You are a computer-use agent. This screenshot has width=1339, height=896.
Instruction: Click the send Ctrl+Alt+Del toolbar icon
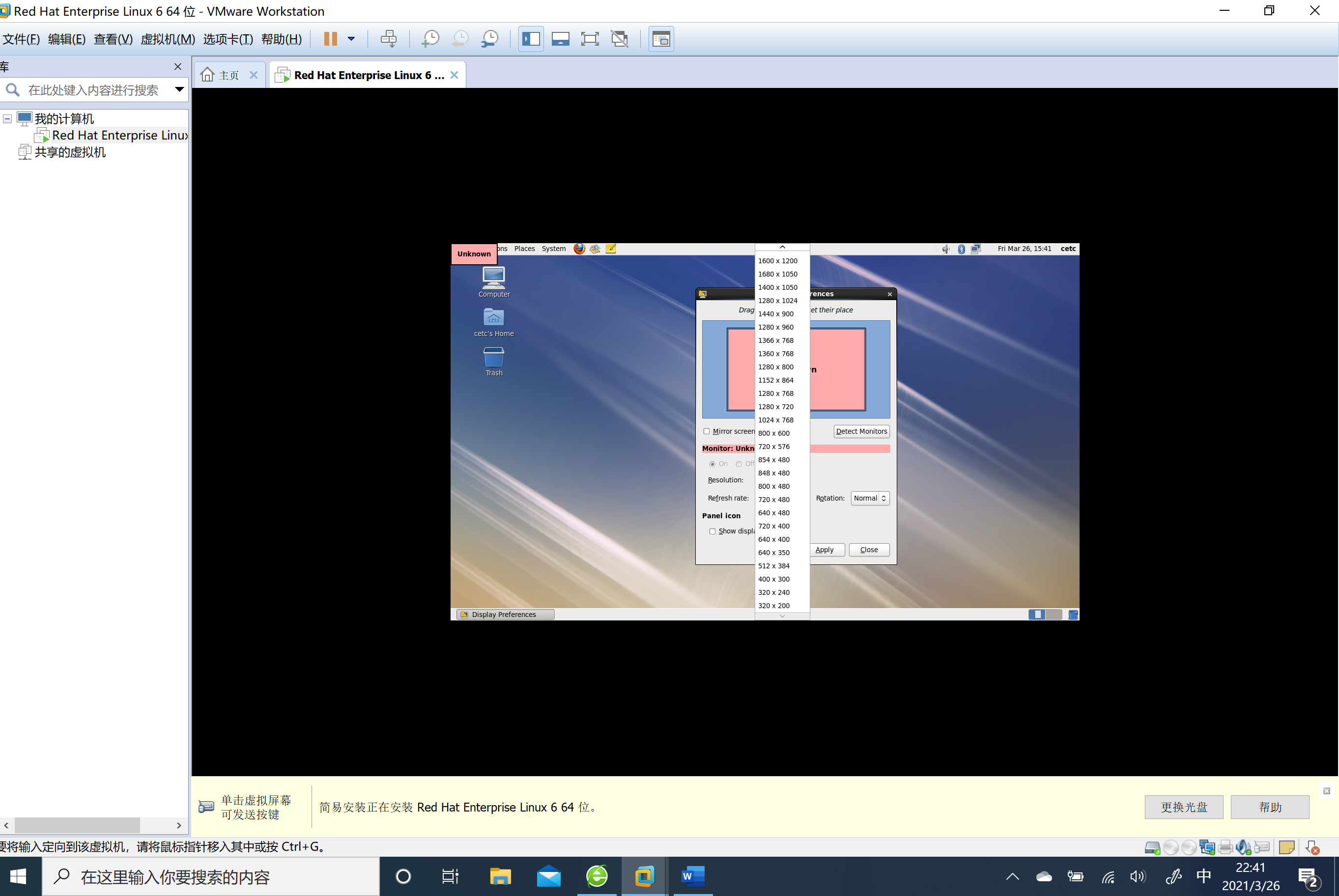[x=389, y=39]
